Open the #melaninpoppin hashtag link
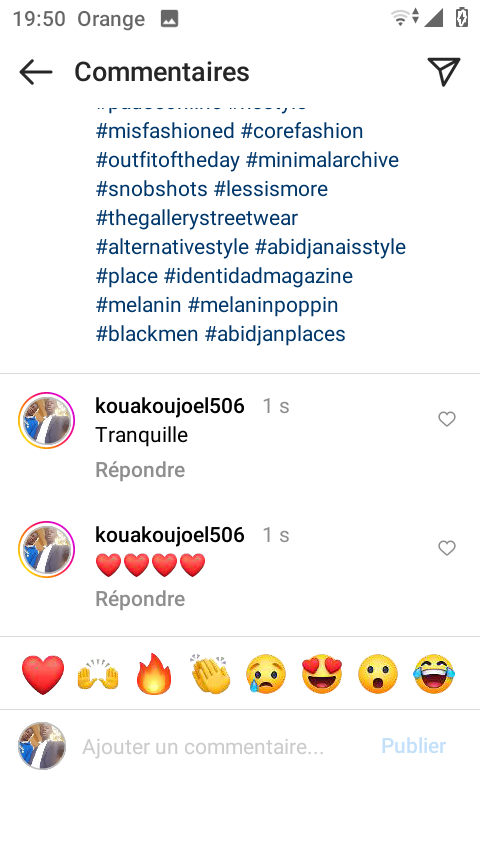The width and height of the screenshot is (480, 854). [263, 305]
